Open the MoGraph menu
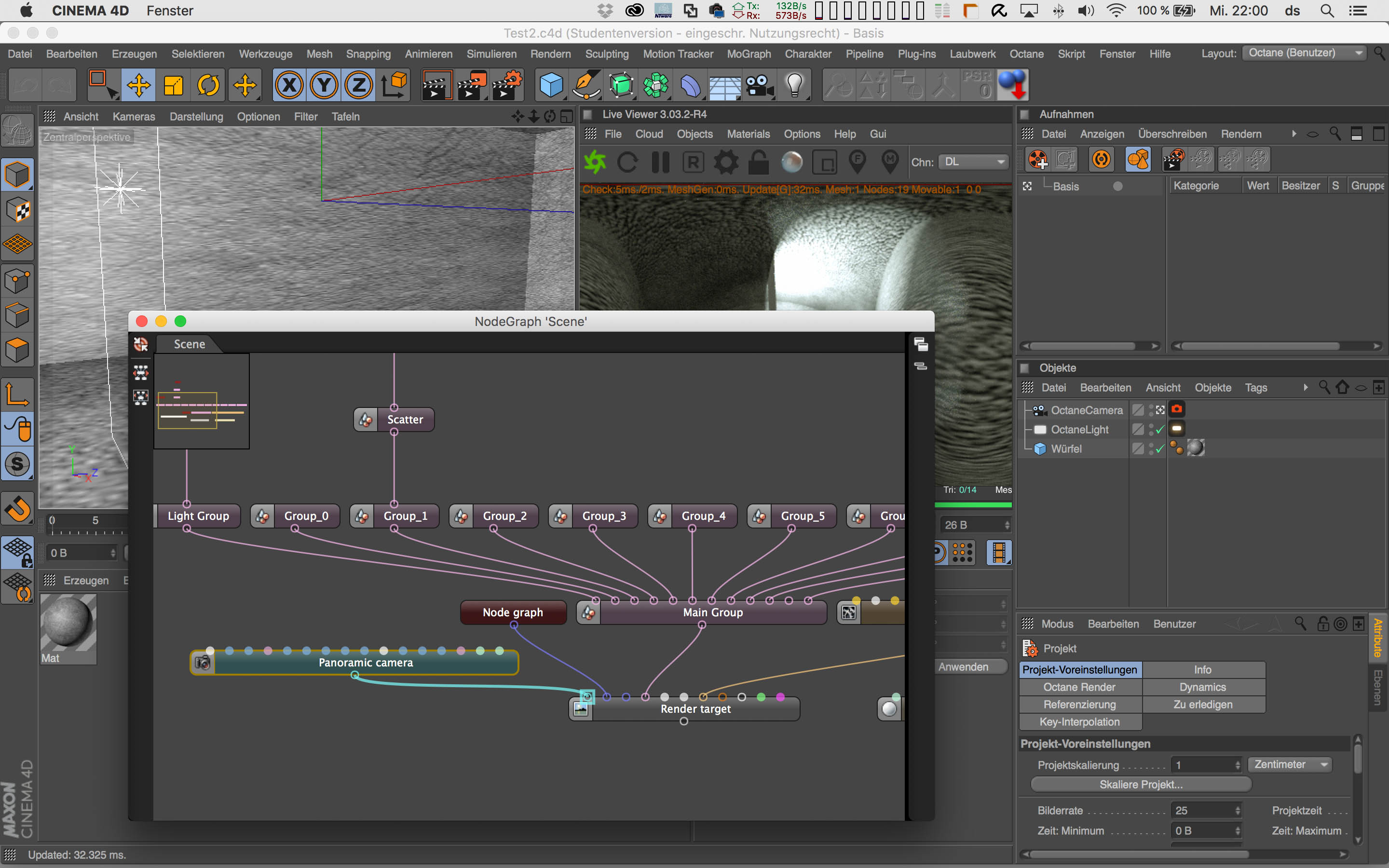This screenshot has height=868, width=1389. click(749, 54)
